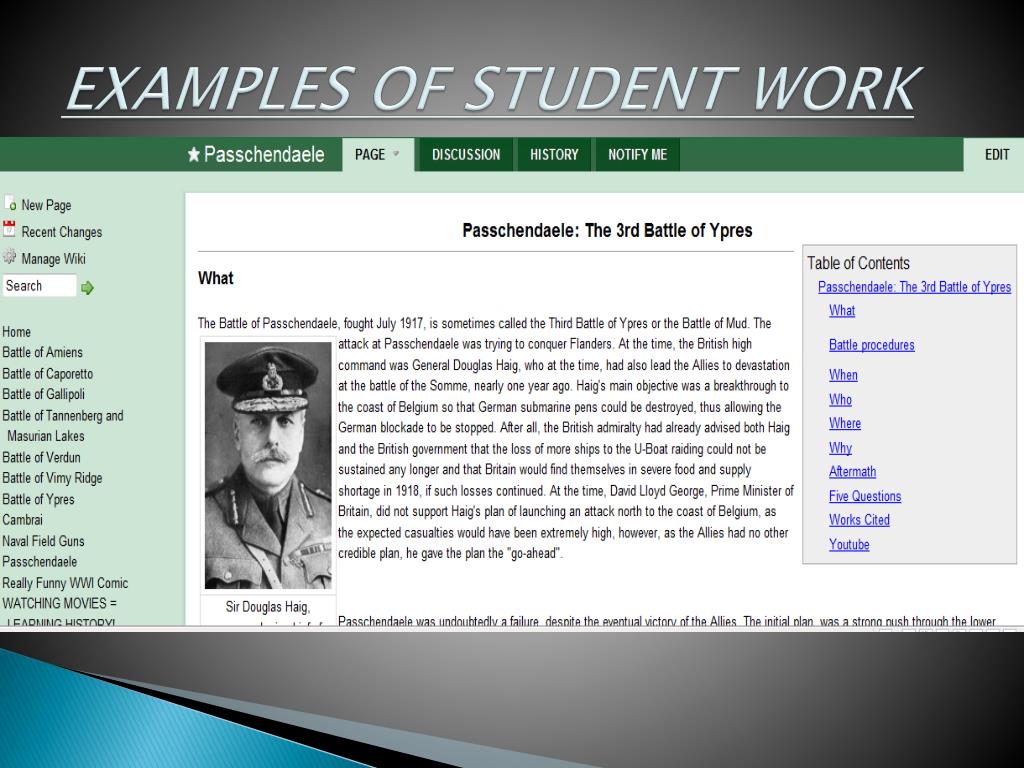Open Battle of Gallipoli page
This screenshot has width=1024, height=768.
(43, 394)
